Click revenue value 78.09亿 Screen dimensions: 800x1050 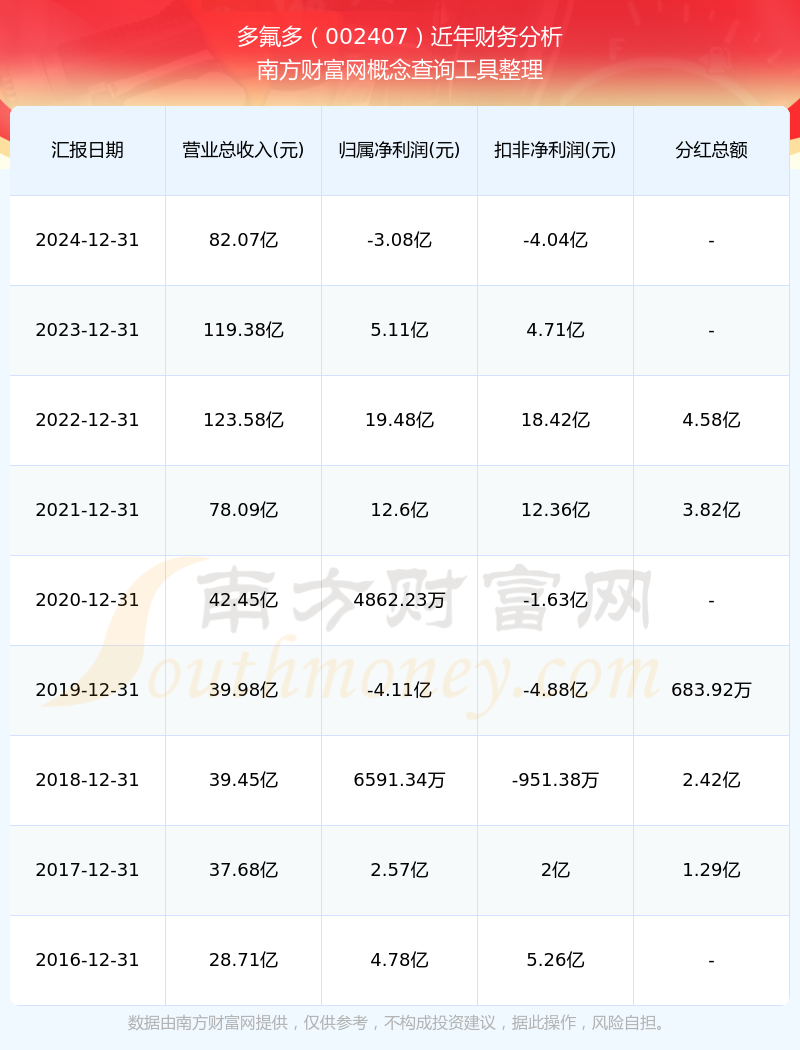(244, 510)
